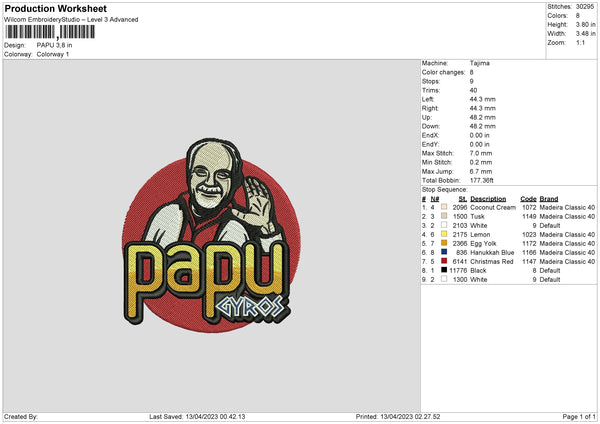Viewport: 600px width, 424px height.
Task: Click the machine value 'Tajima'
Action: point(479,63)
